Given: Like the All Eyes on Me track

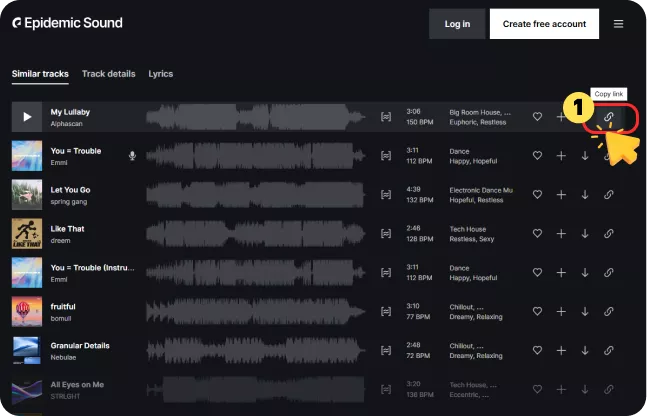Looking at the screenshot, I should click(x=537, y=389).
